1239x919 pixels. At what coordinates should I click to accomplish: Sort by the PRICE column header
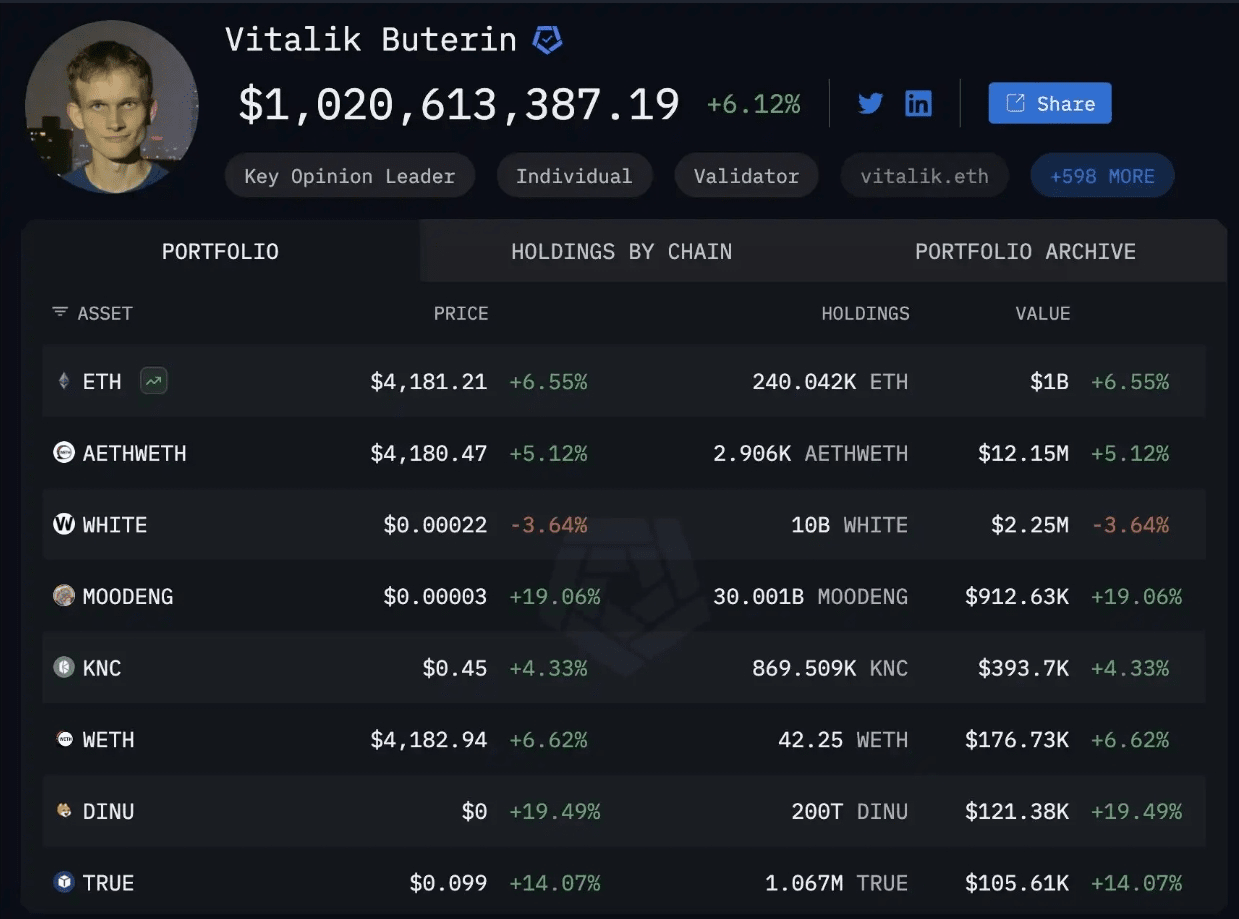point(461,313)
